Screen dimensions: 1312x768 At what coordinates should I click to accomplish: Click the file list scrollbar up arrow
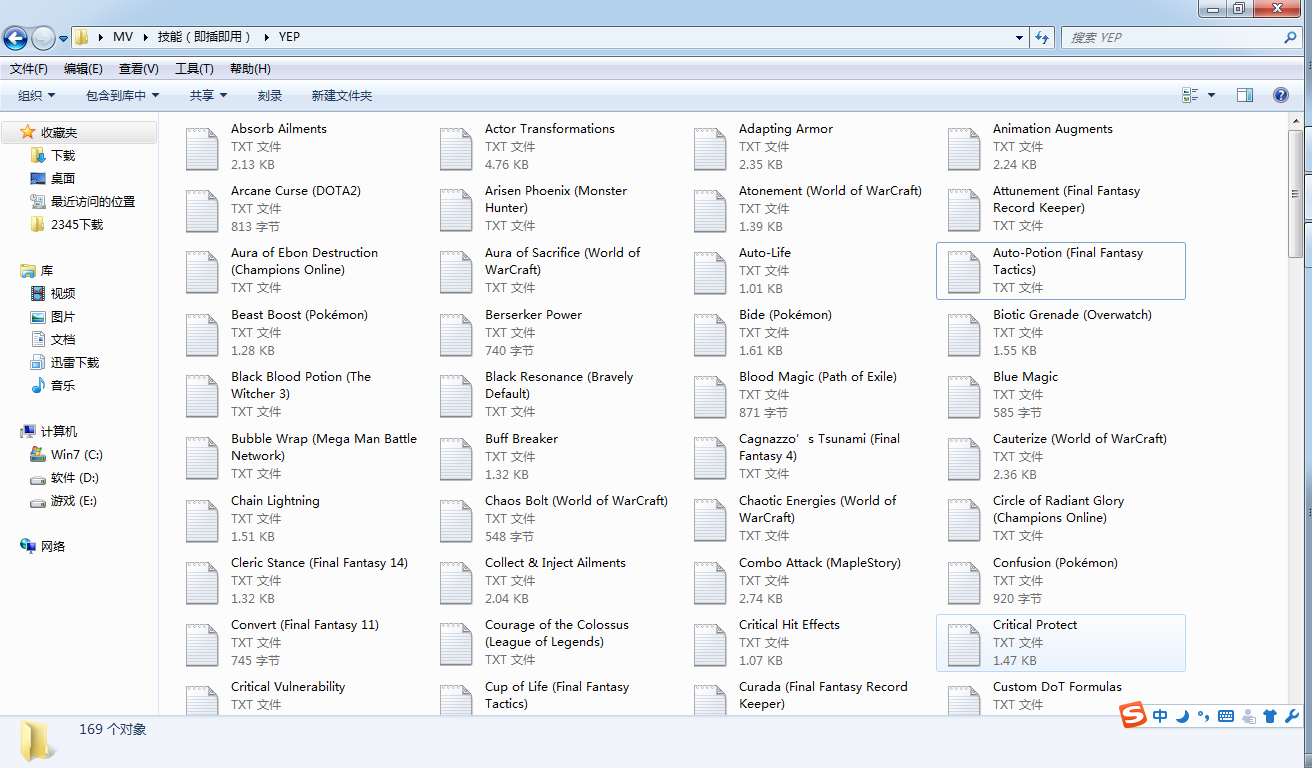coord(1296,120)
